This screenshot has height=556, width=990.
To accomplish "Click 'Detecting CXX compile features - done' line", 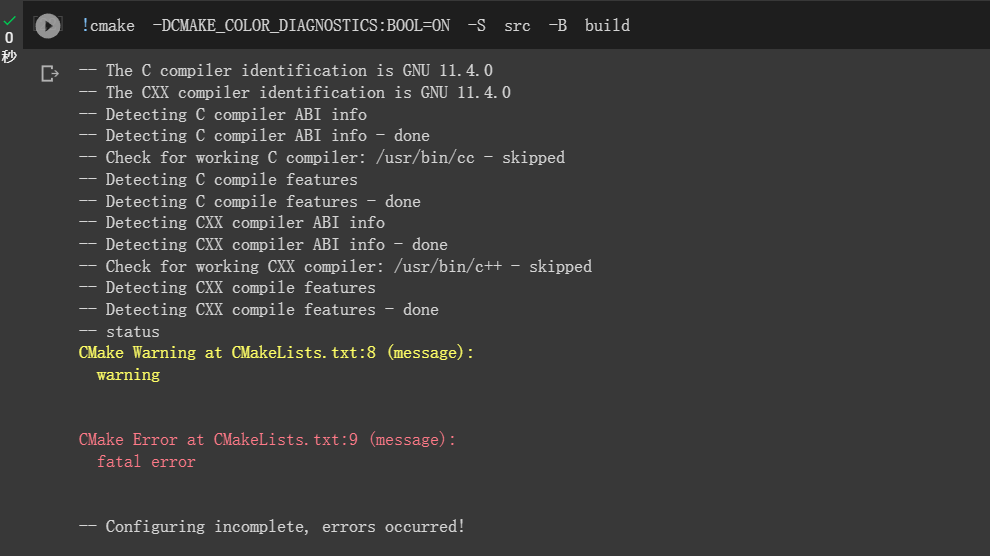I will pyautogui.click(x=258, y=310).
